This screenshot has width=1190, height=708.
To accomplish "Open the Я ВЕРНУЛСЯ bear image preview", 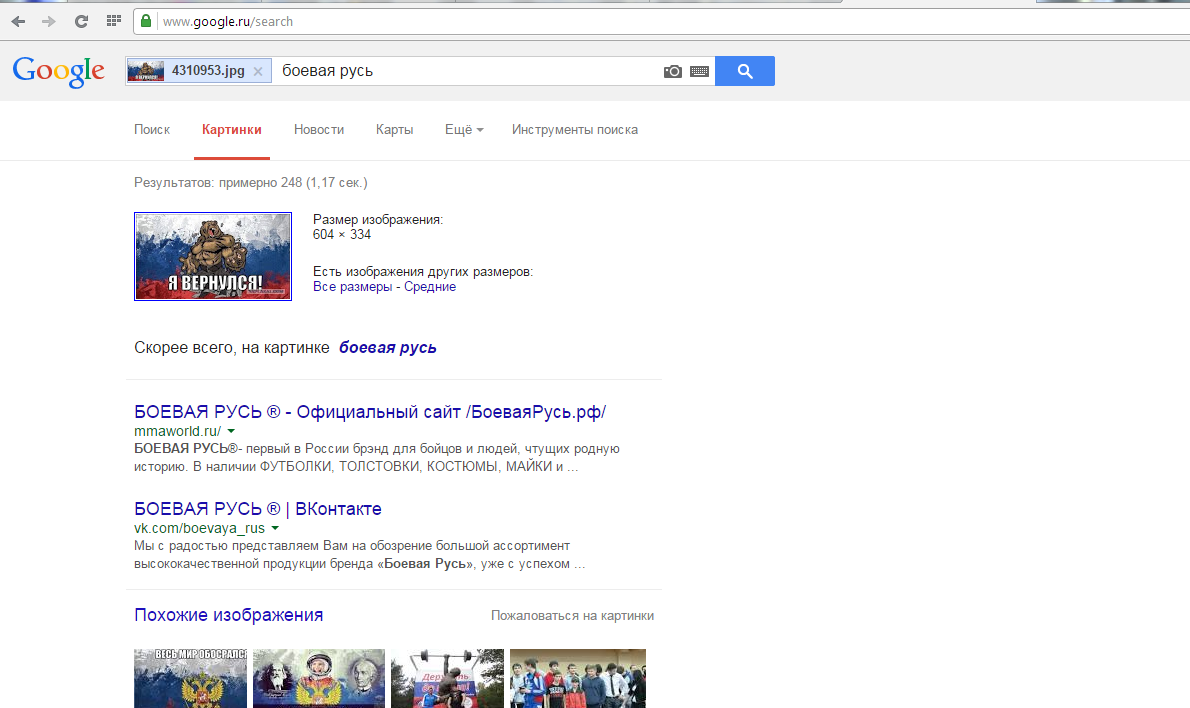I will click(212, 256).
